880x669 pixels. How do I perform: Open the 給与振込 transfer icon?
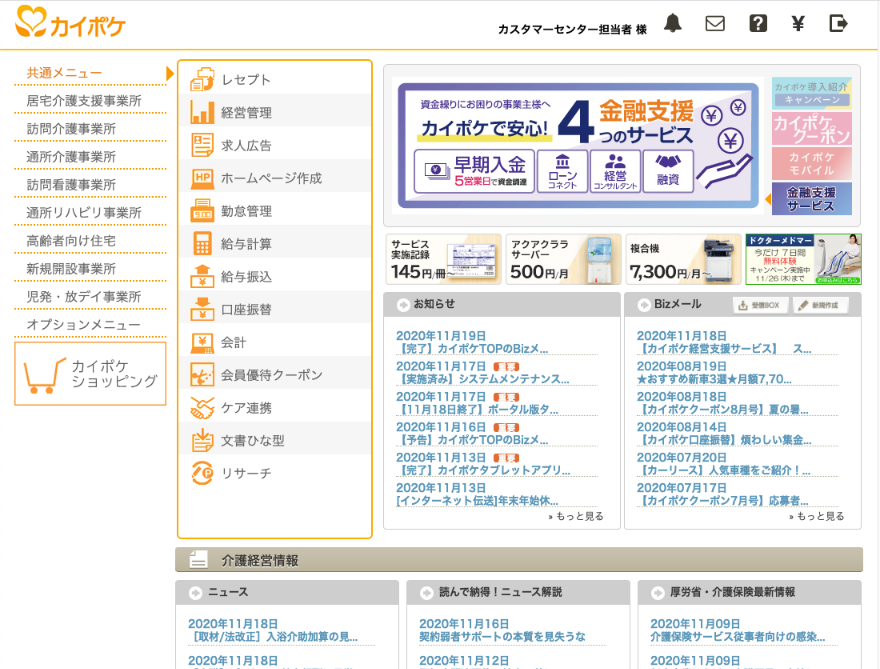click(x=202, y=276)
